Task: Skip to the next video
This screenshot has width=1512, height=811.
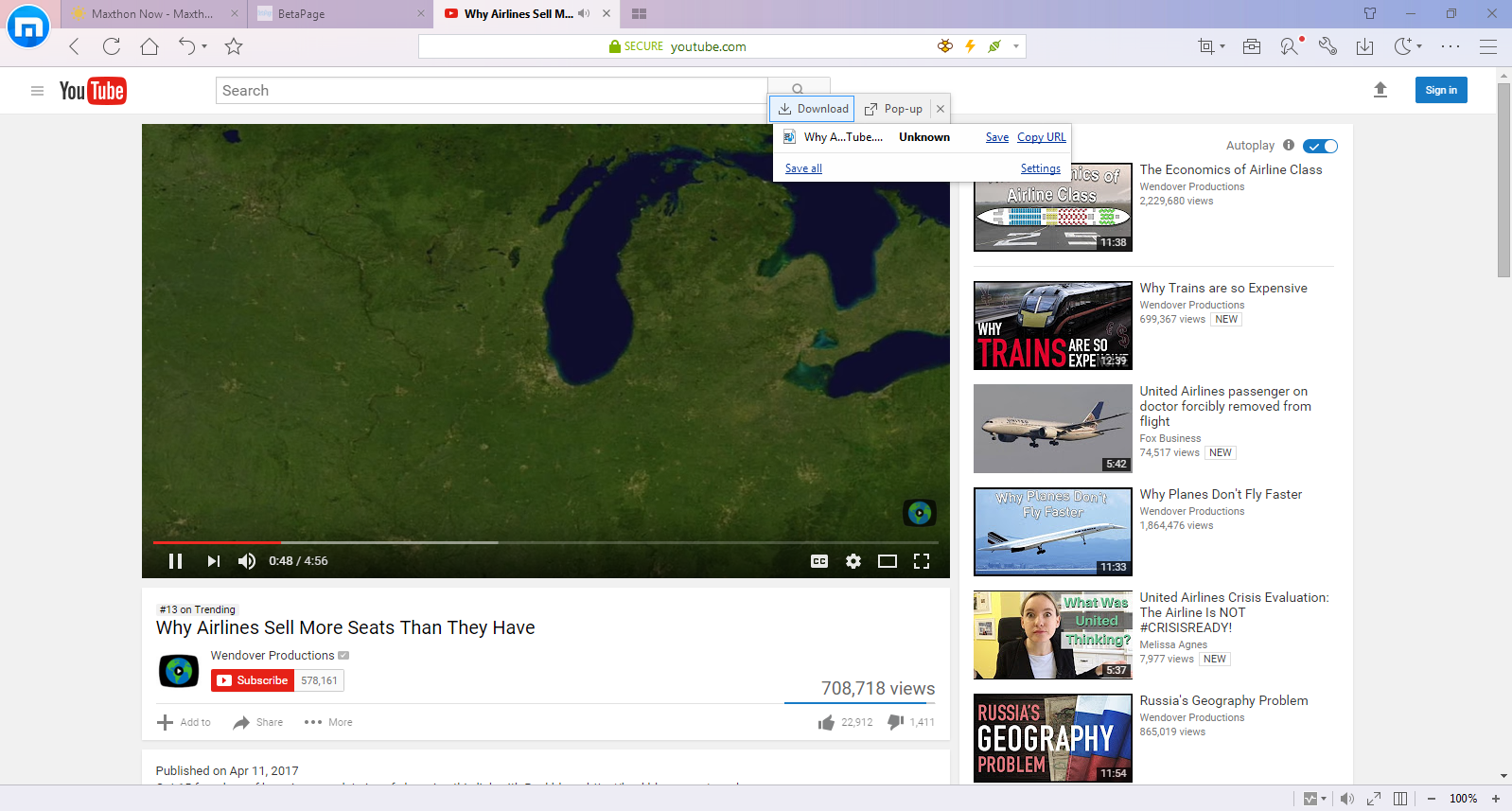Action: (x=214, y=561)
